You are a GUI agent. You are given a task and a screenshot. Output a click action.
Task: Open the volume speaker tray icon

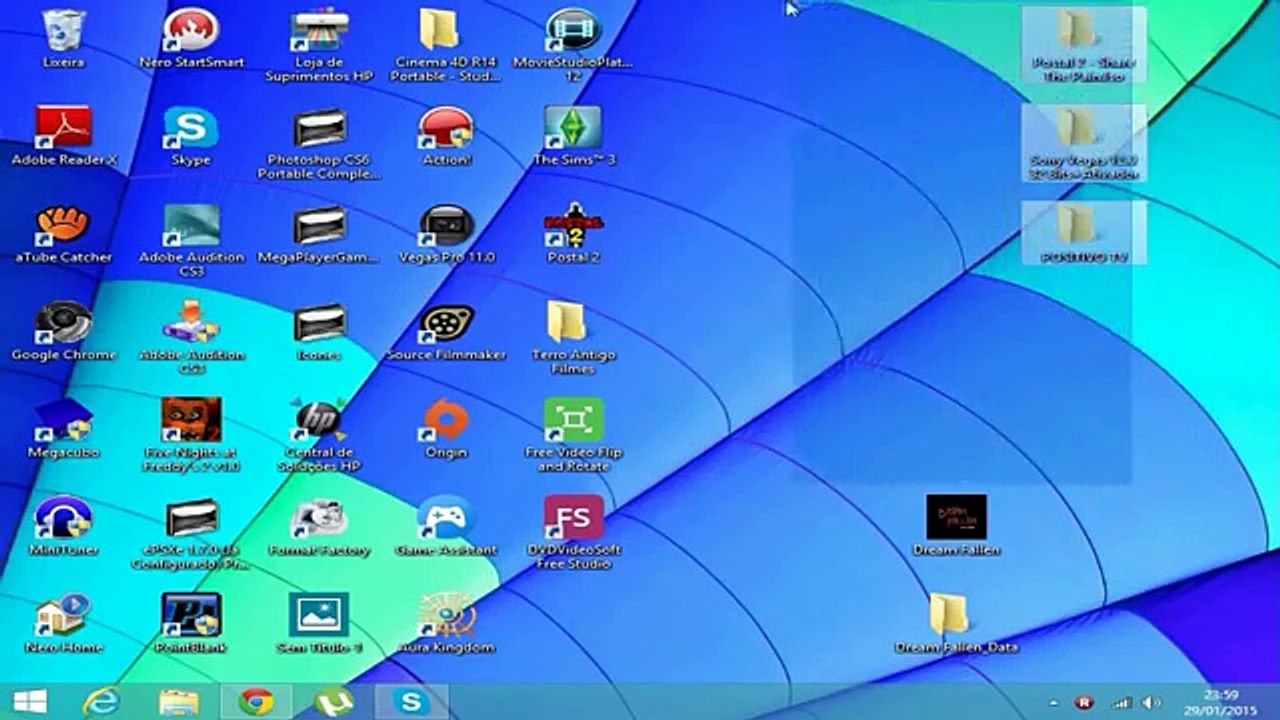pos(1151,702)
